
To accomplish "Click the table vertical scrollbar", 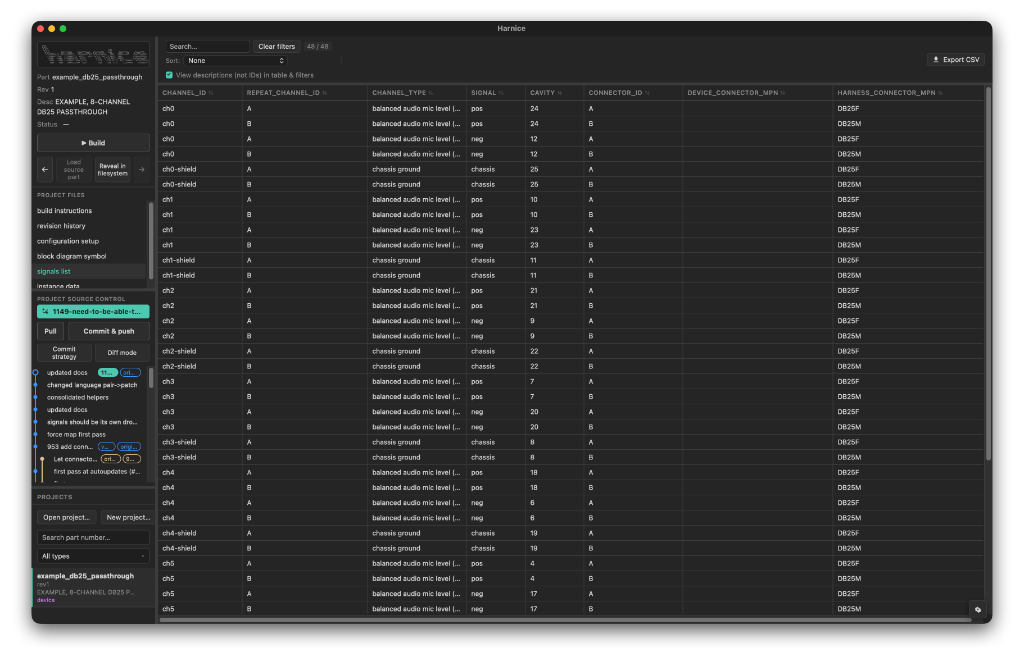I will pyautogui.click(x=988, y=274).
